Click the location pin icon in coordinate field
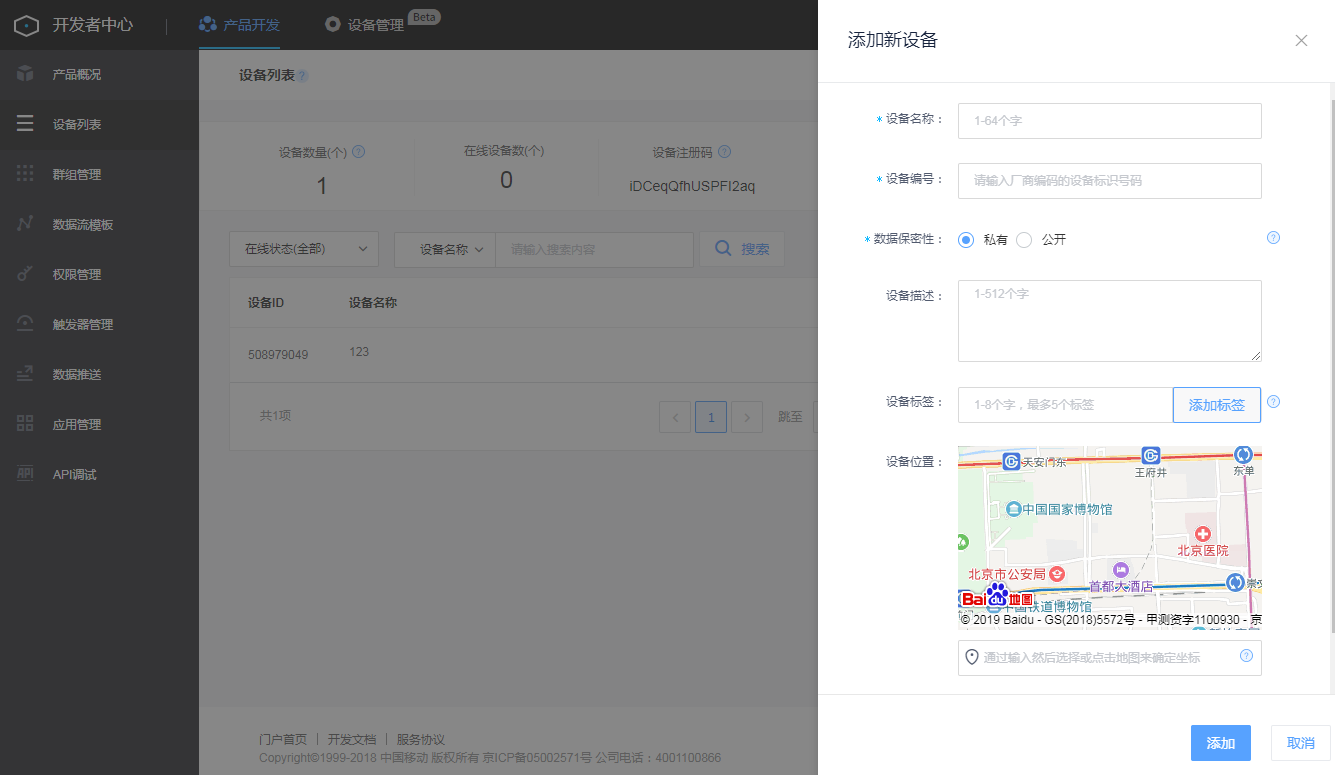1335x775 pixels. point(971,657)
